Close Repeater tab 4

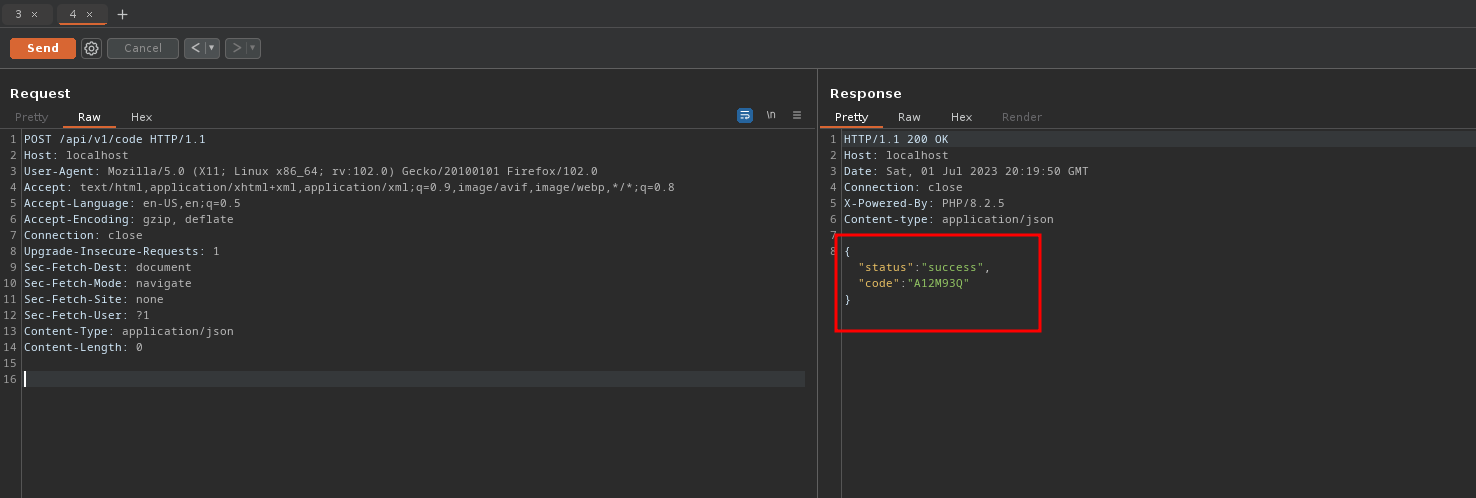89,14
